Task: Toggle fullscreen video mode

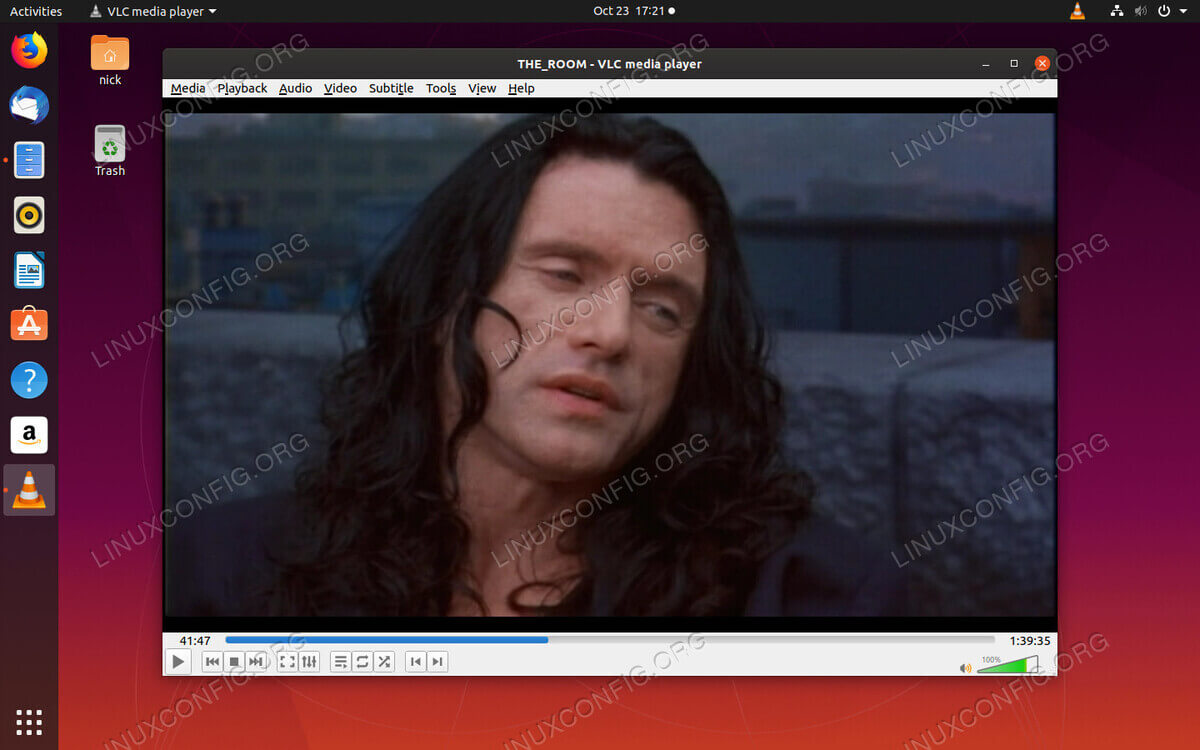Action: click(x=289, y=661)
